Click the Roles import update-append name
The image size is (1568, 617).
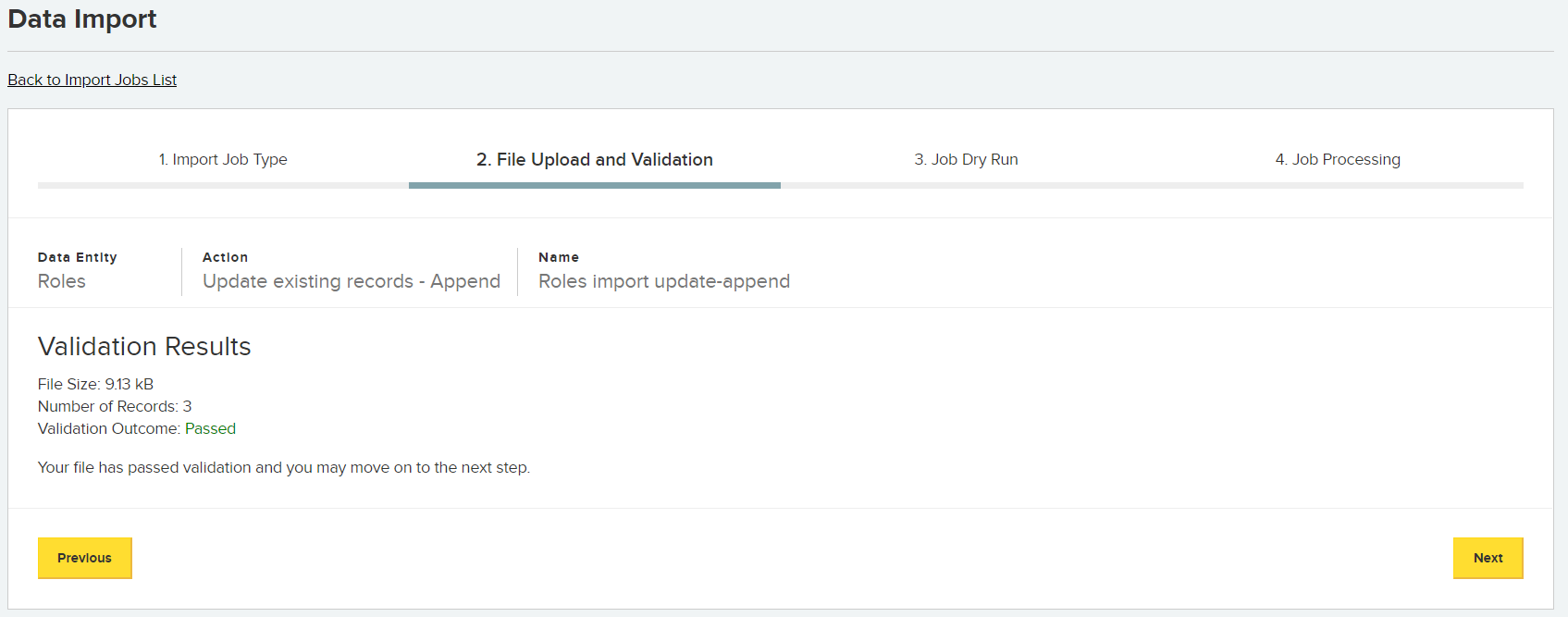pos(664,281)
